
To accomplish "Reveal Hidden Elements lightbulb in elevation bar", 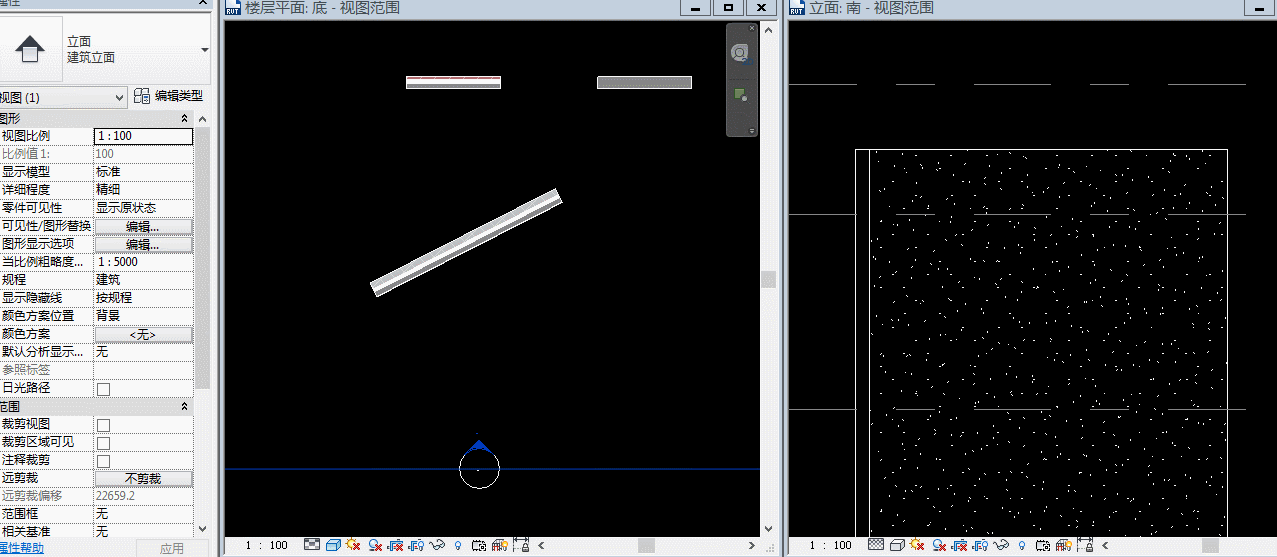I will click(x=1021, y=545).
